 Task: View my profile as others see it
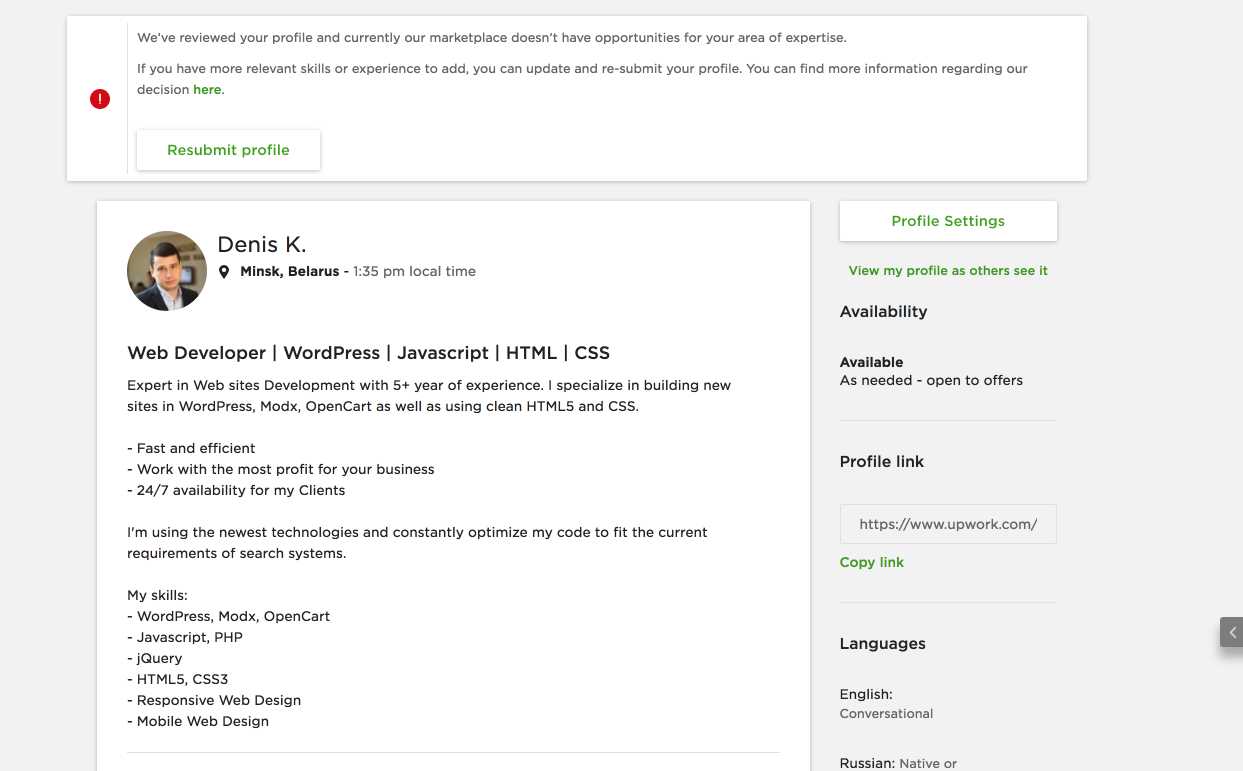tap(947, 271)
